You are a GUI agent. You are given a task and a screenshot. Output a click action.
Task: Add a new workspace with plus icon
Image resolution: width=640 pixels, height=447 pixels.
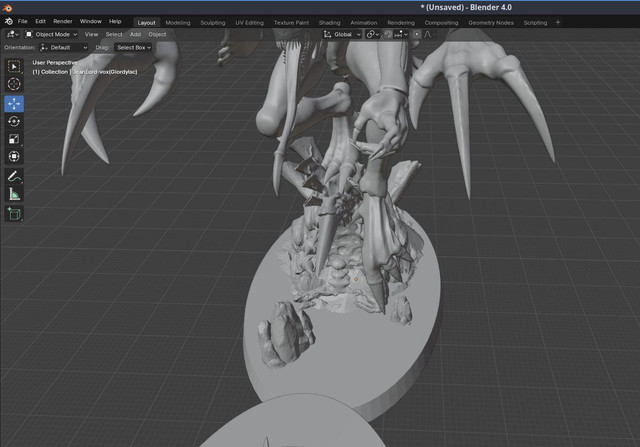pos(558,23)
